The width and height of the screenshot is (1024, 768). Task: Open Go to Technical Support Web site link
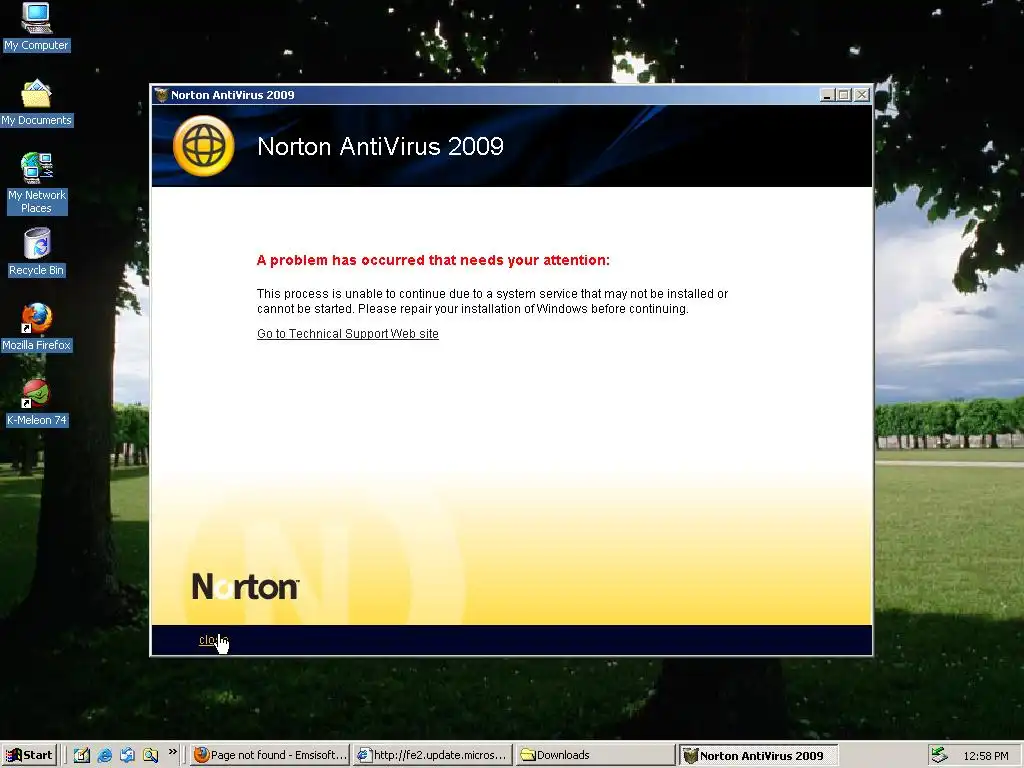point(347,334)
